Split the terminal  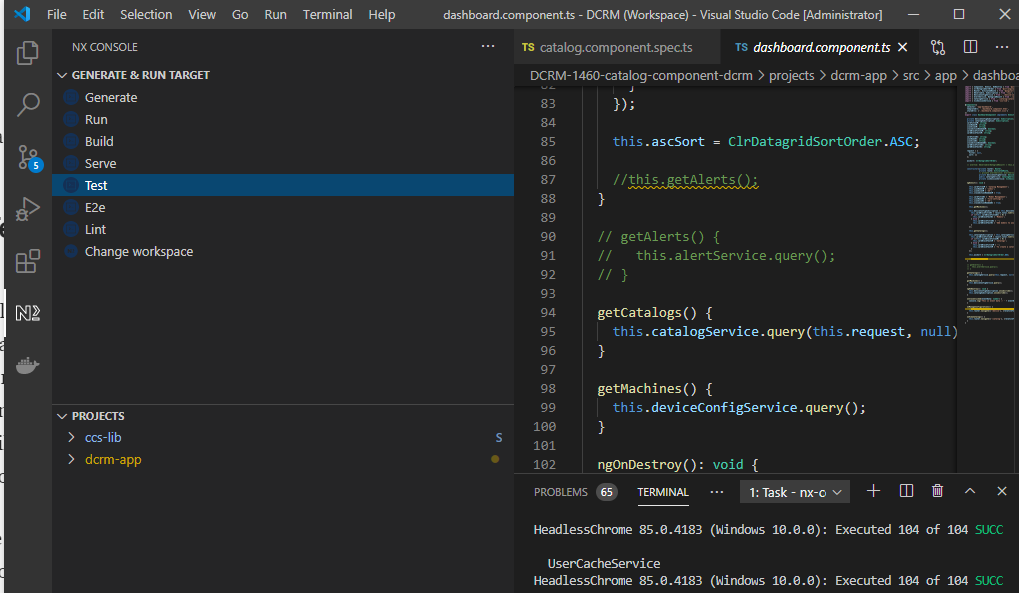pos(906,490)
